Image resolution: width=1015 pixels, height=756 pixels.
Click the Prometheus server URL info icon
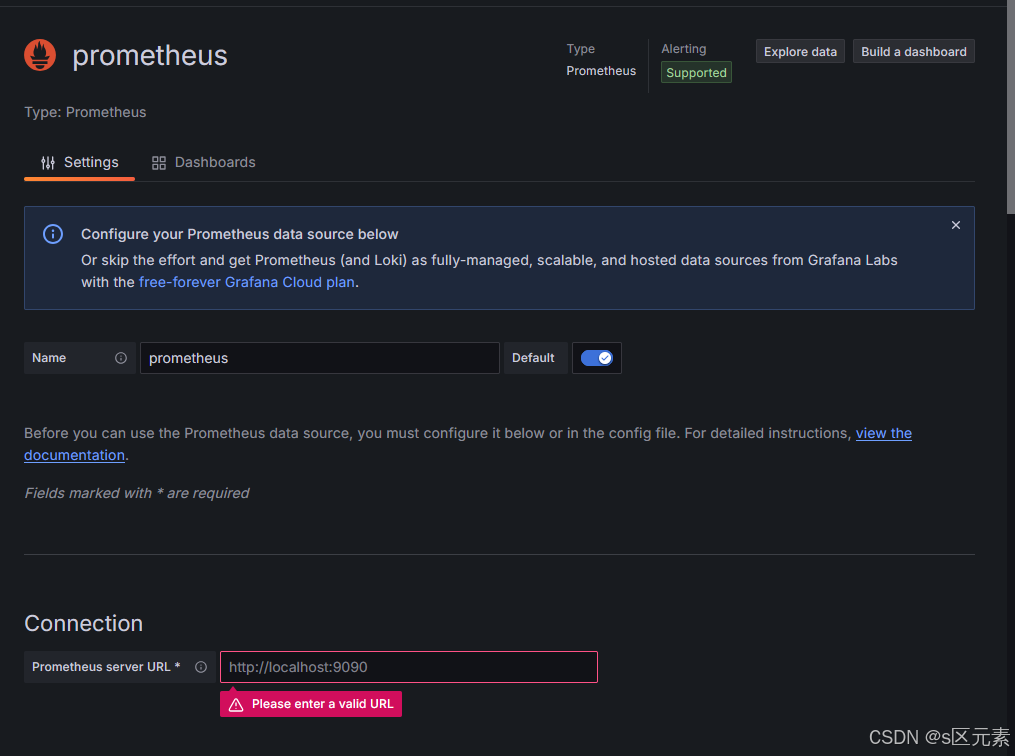(x=201, y=667)
